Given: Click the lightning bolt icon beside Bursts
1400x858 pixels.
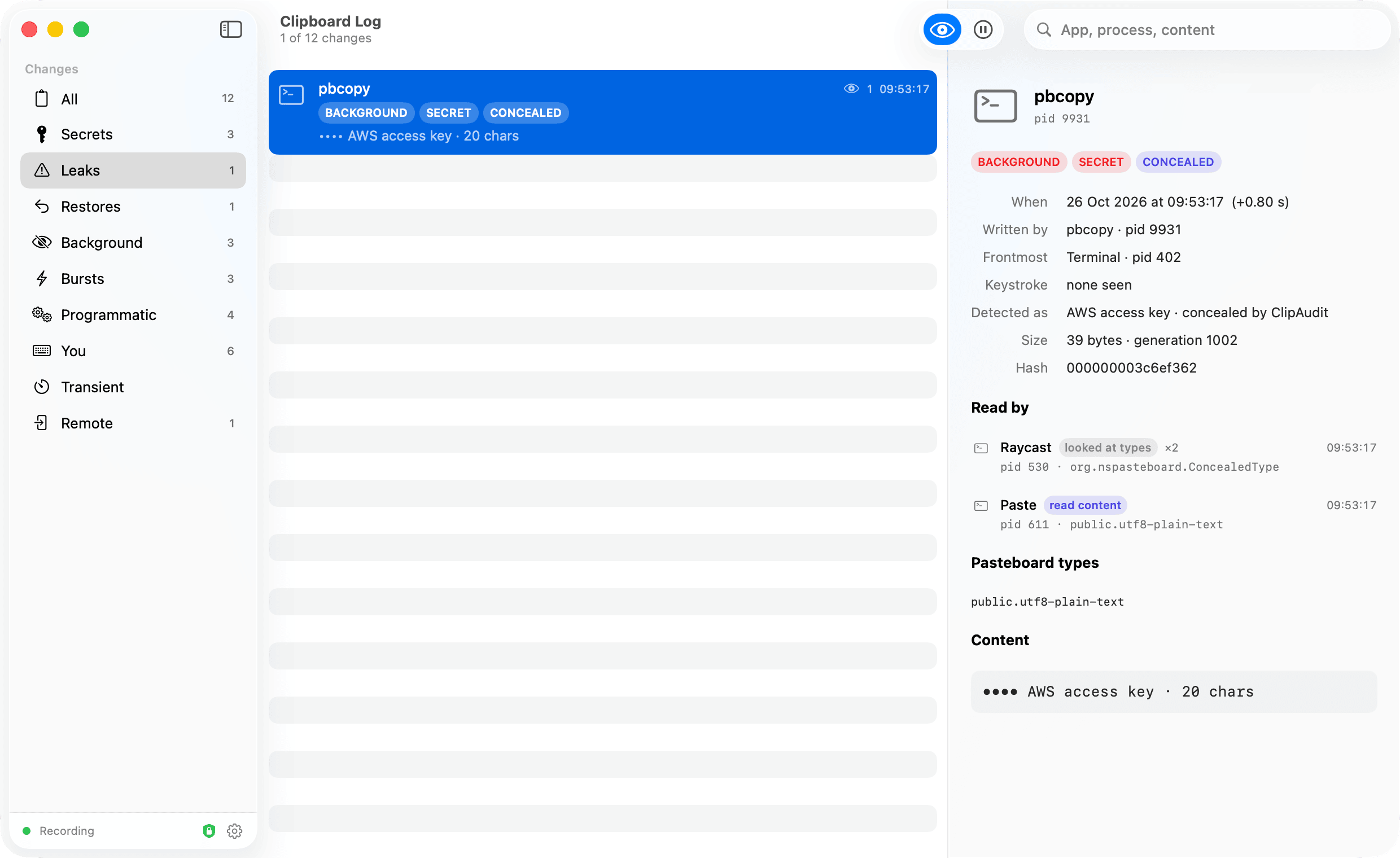Looking at the screenshot, I should 41,278.
